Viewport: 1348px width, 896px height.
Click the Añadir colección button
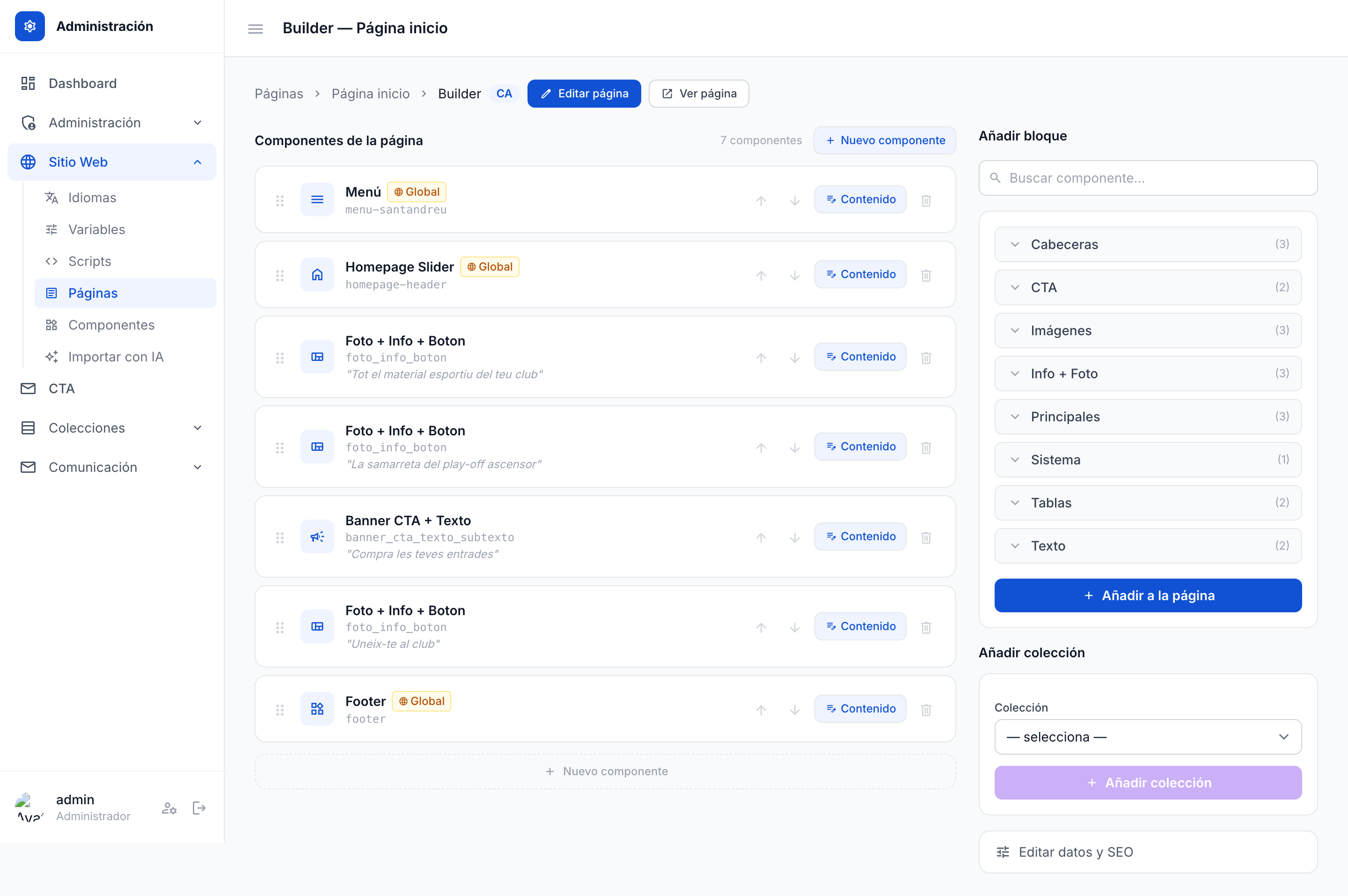point(1148,783)
